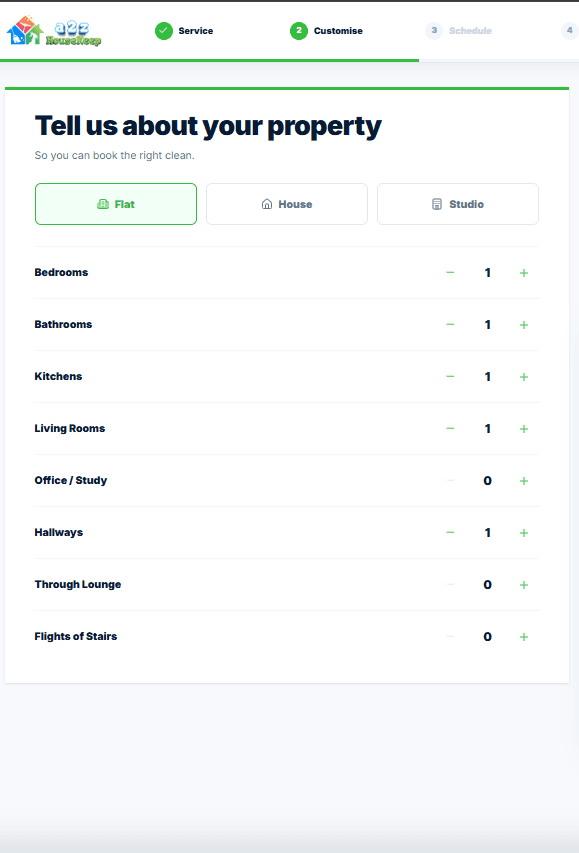The height and width of the screenshot is (853, 579).
Task: Increase the Bedrooms count with plus
Action: pyautogui.click(x=523, y=273)
